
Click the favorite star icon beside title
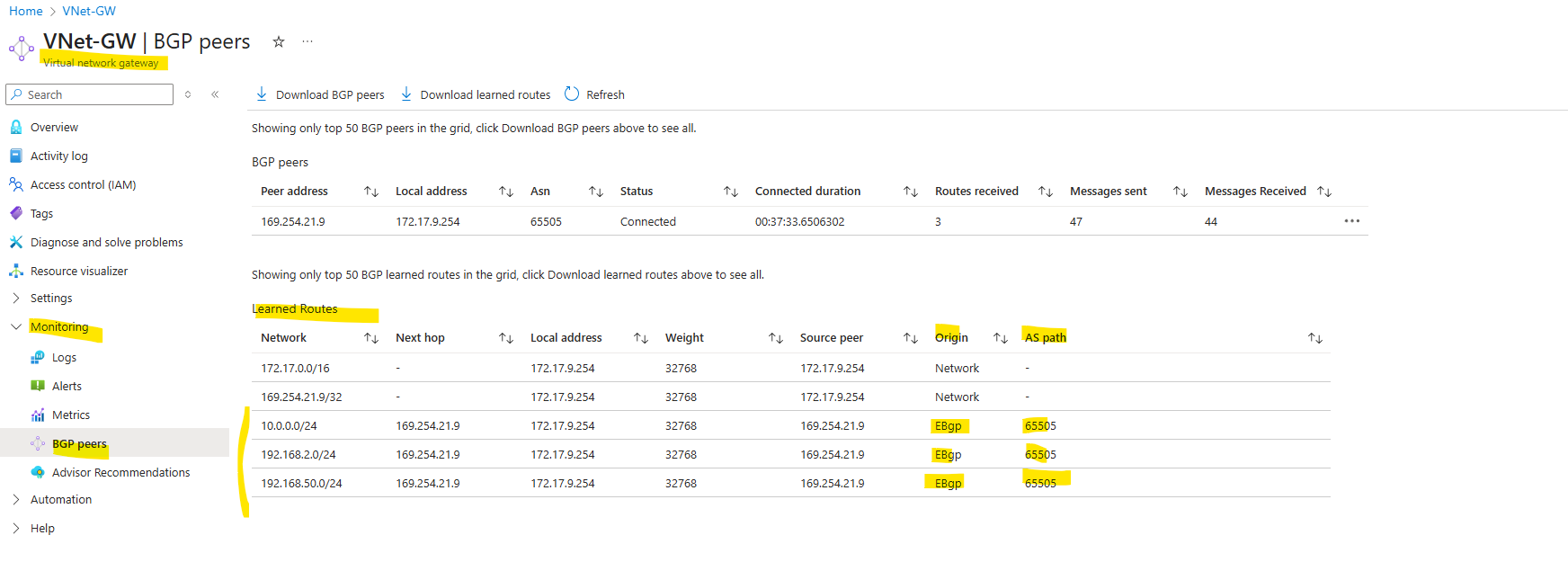pos(279,41)
